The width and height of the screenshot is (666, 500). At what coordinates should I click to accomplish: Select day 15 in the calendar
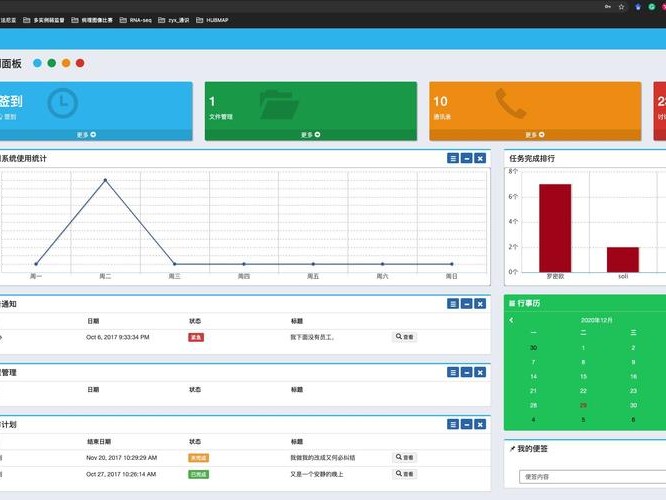583,376
